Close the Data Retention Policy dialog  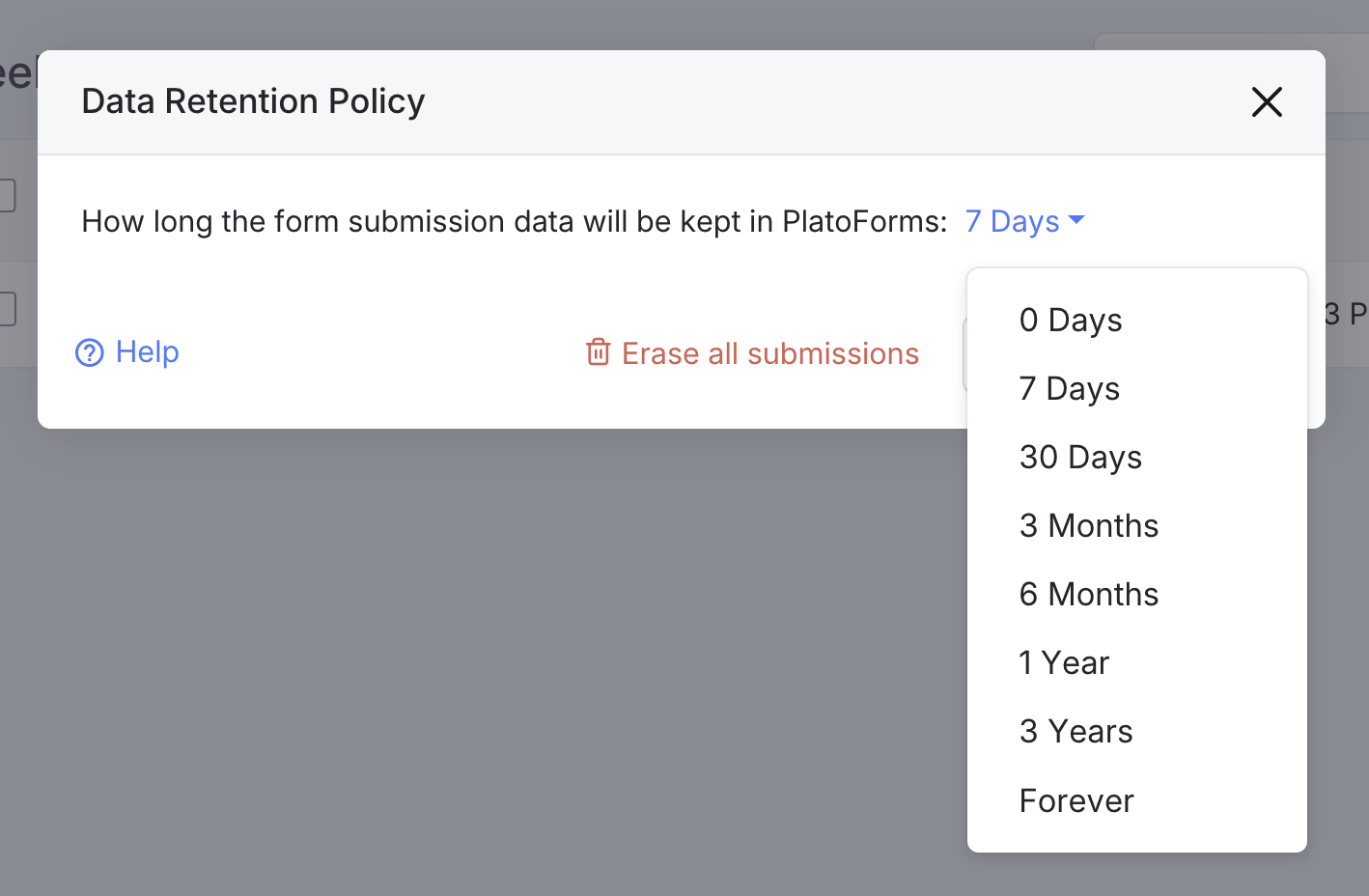pos(1266,101)
